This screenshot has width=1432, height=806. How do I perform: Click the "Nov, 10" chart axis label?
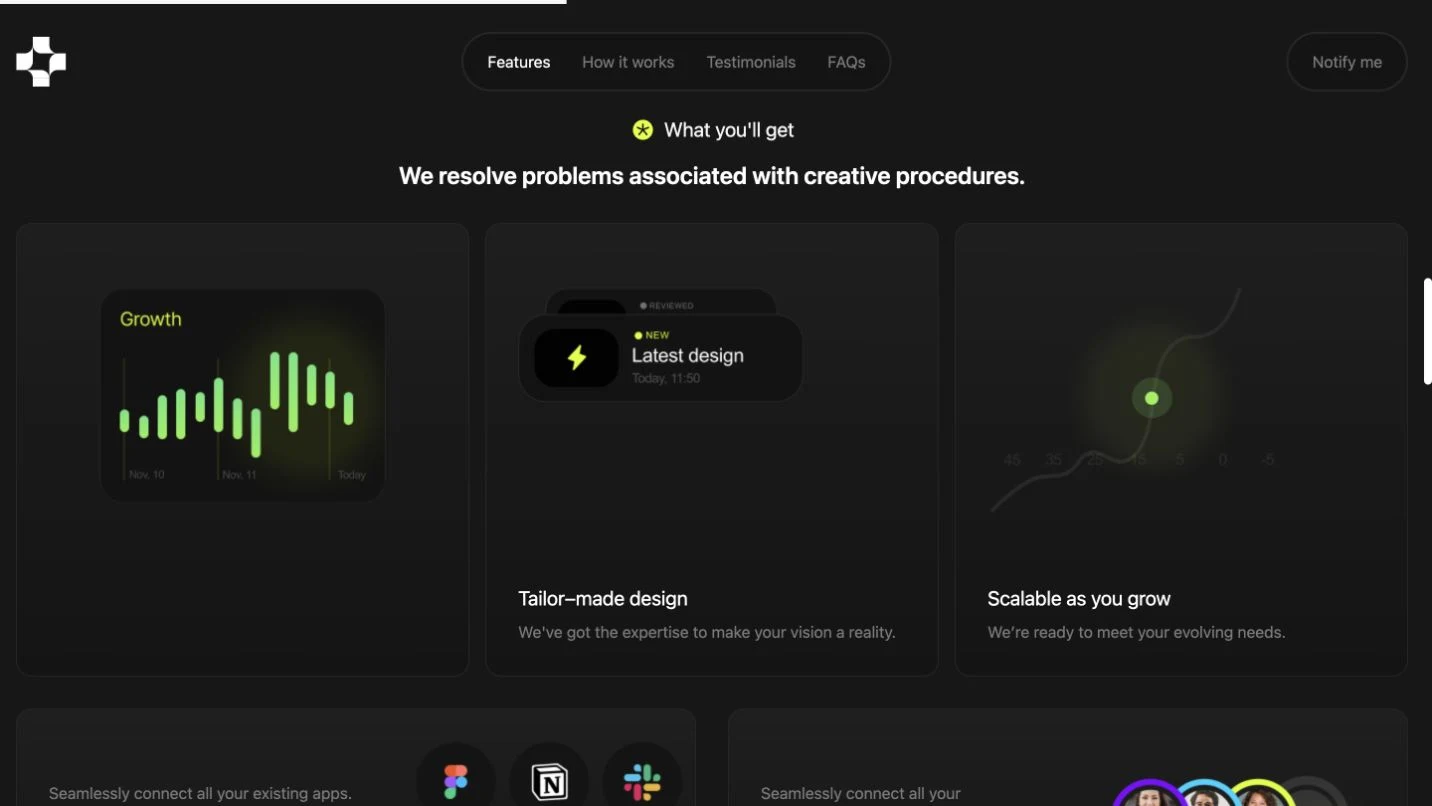147,475
